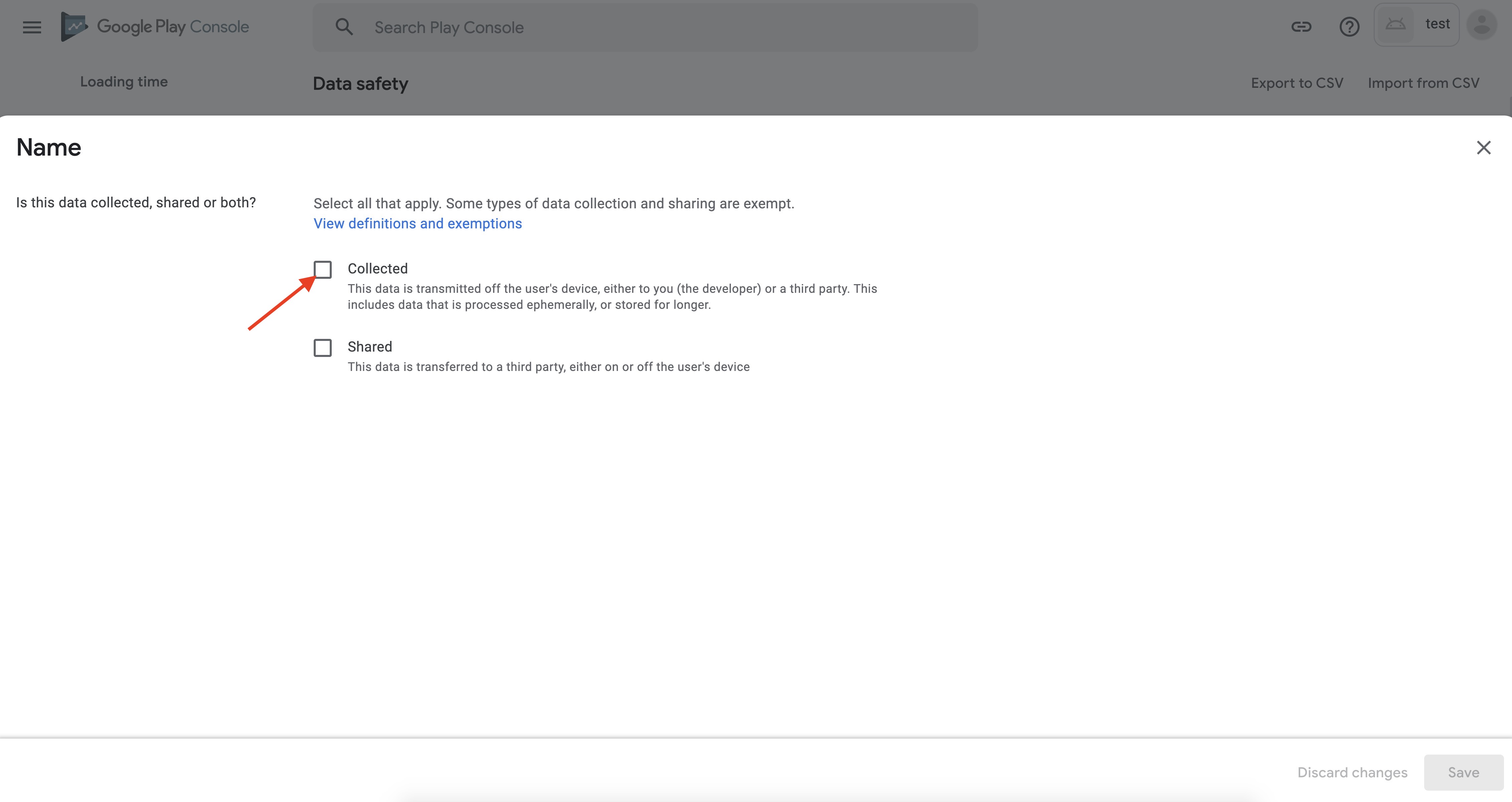Open the hamburger navigation menu
The image size is (1512, 802).
pos(32,27)
